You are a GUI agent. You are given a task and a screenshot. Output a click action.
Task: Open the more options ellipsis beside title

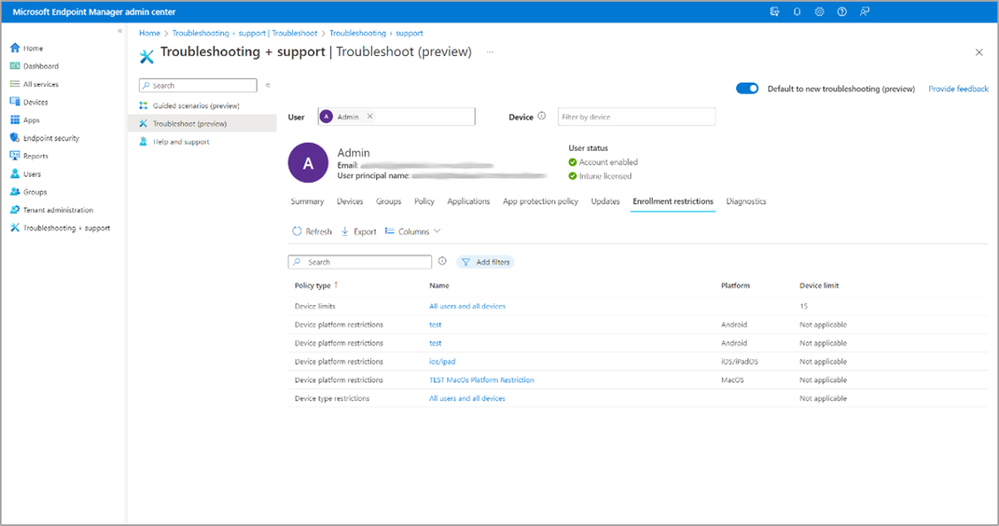[x=490, y=52]
